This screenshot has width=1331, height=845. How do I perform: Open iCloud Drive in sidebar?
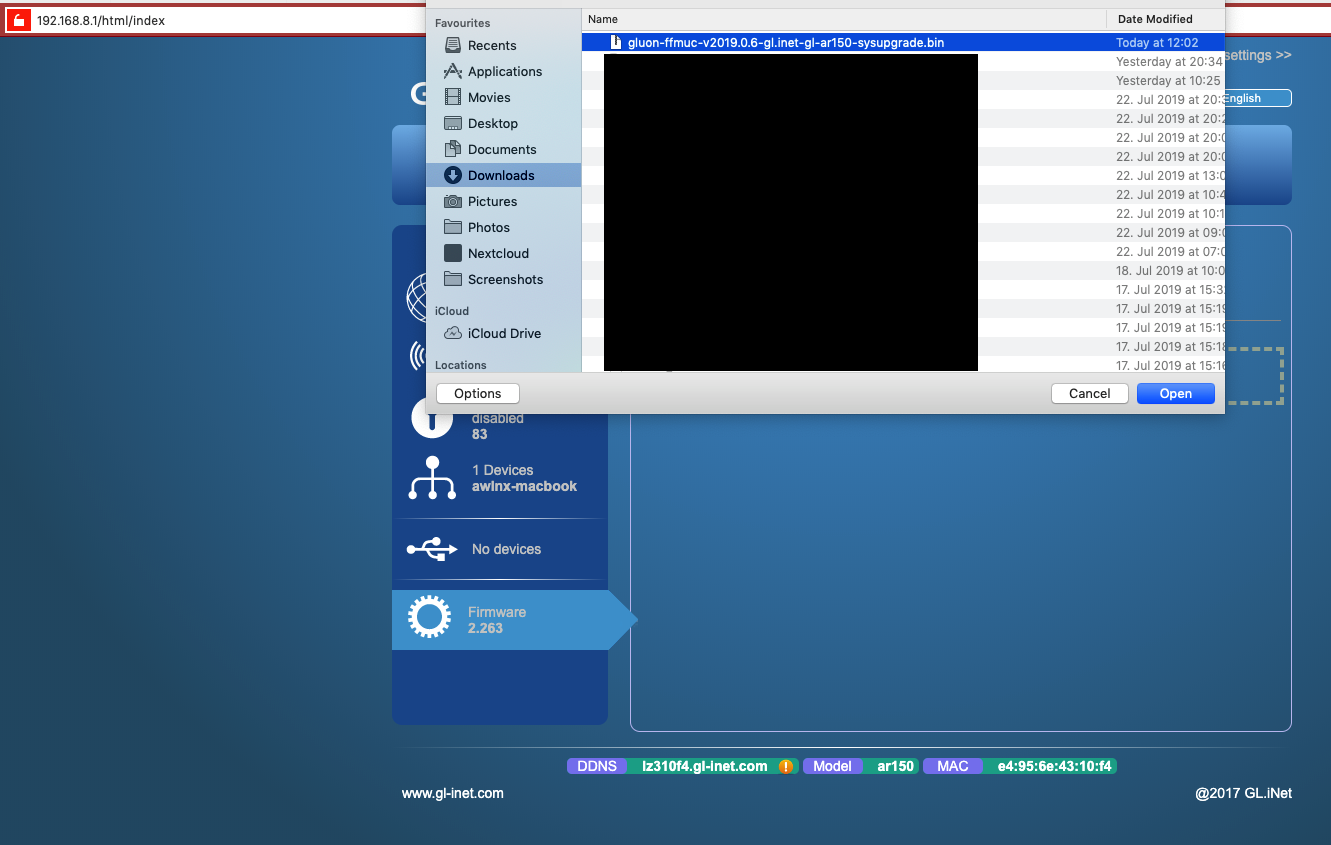[x=503, y=333]
